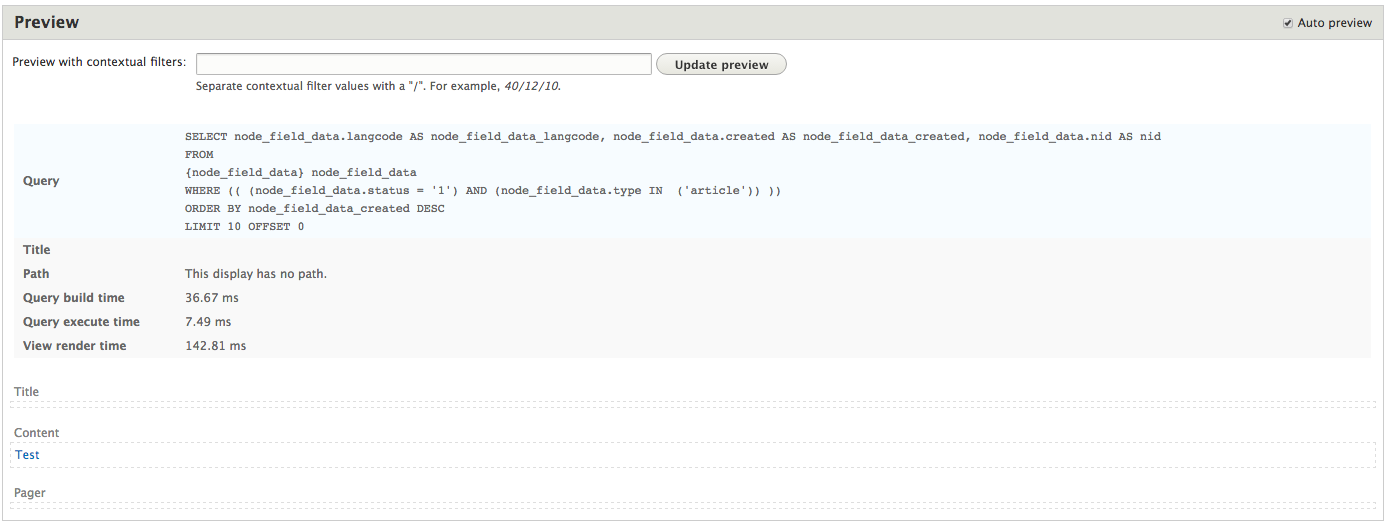The height and width of the screenshot is (529, 1392).
Task: Click the Query execute time value
Action: tap(208, 322)
